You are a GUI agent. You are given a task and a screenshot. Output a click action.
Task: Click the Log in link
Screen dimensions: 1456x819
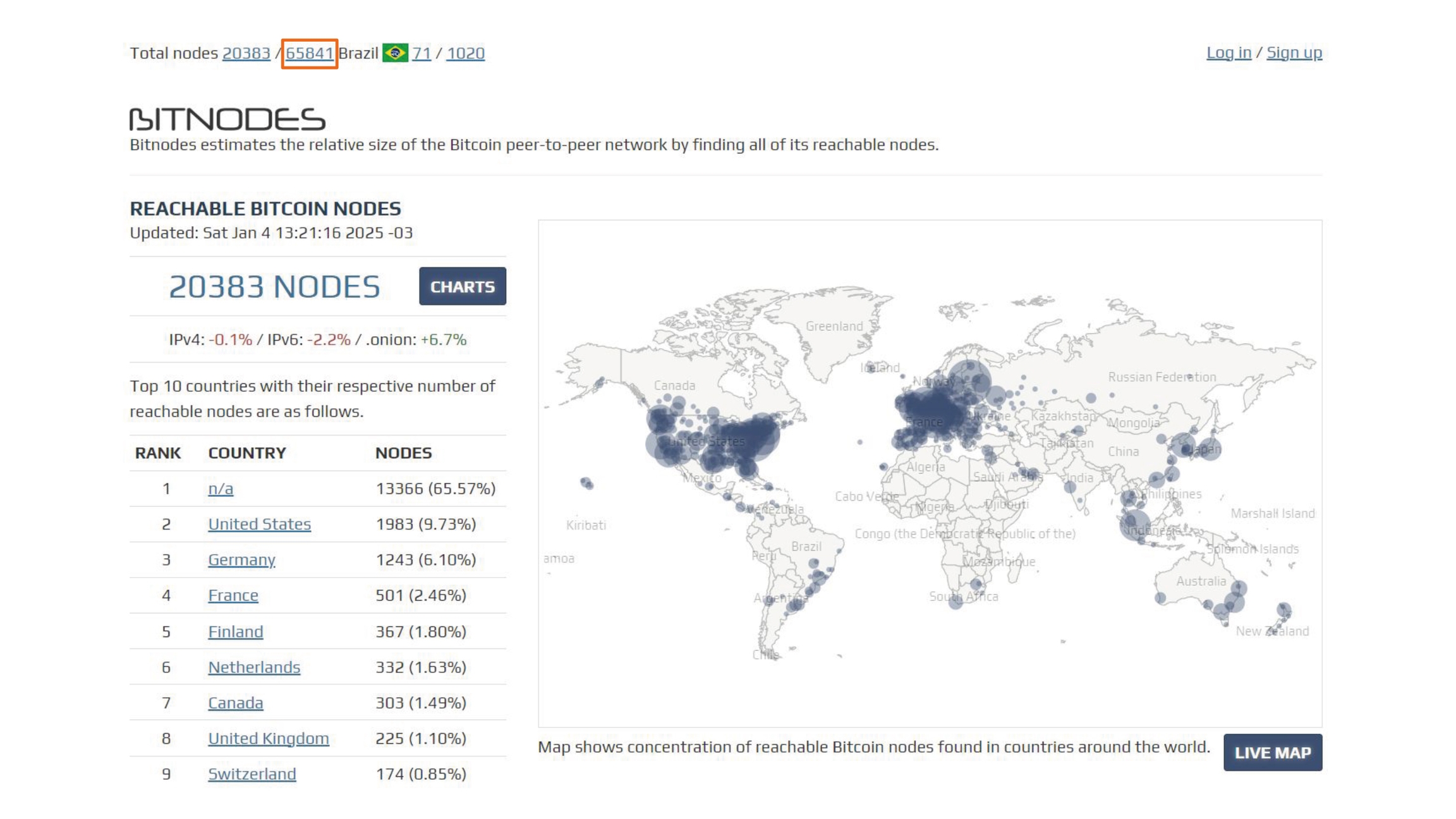[1228, 52]
